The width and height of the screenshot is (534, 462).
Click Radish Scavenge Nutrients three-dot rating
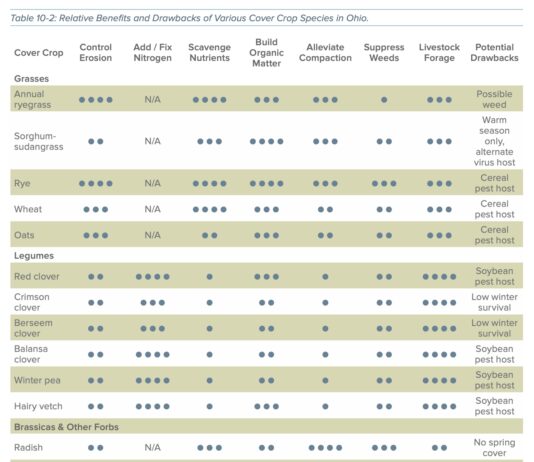(x=209, y=448)
